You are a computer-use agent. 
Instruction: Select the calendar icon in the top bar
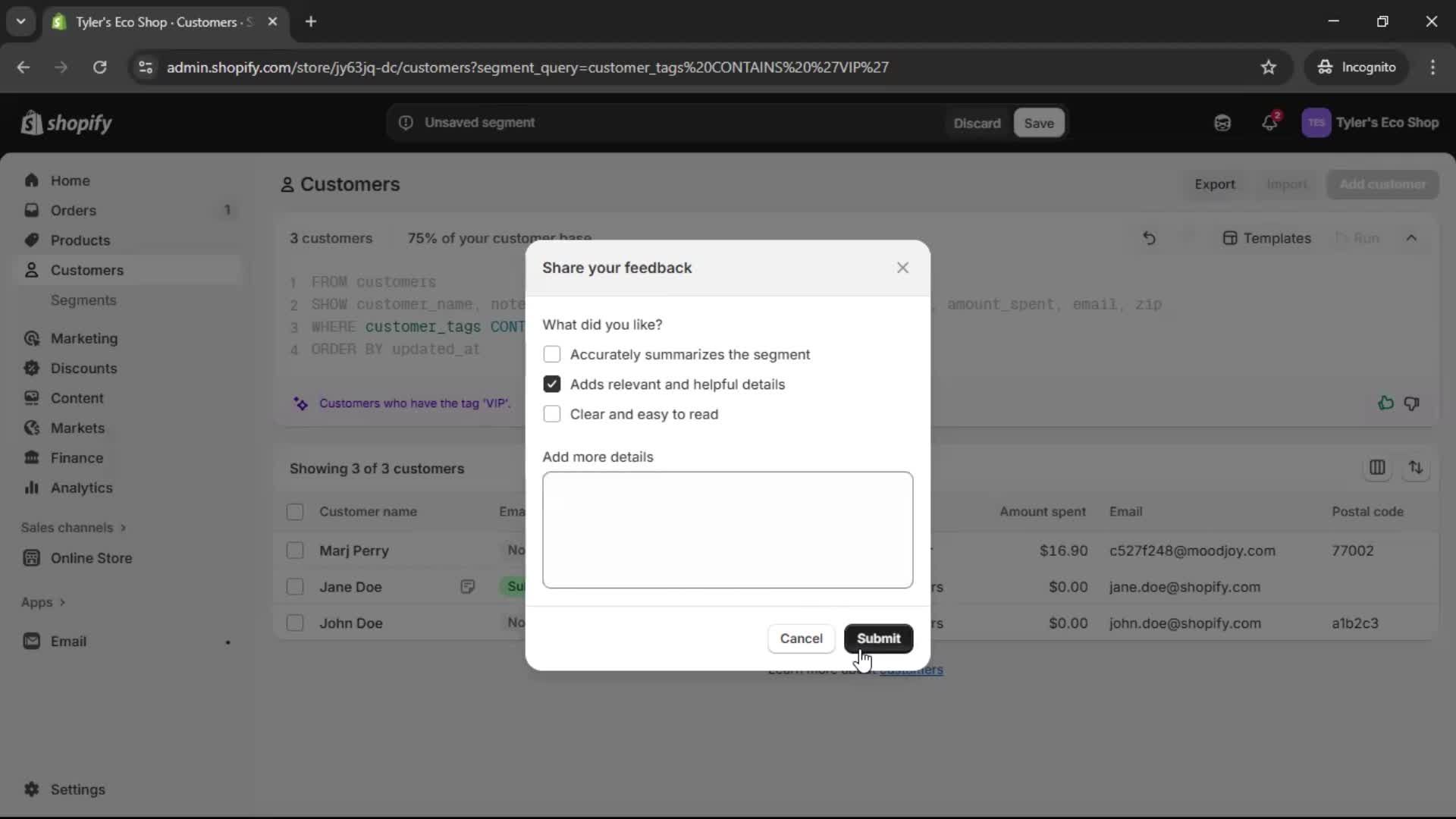[x=1222, y=123]
